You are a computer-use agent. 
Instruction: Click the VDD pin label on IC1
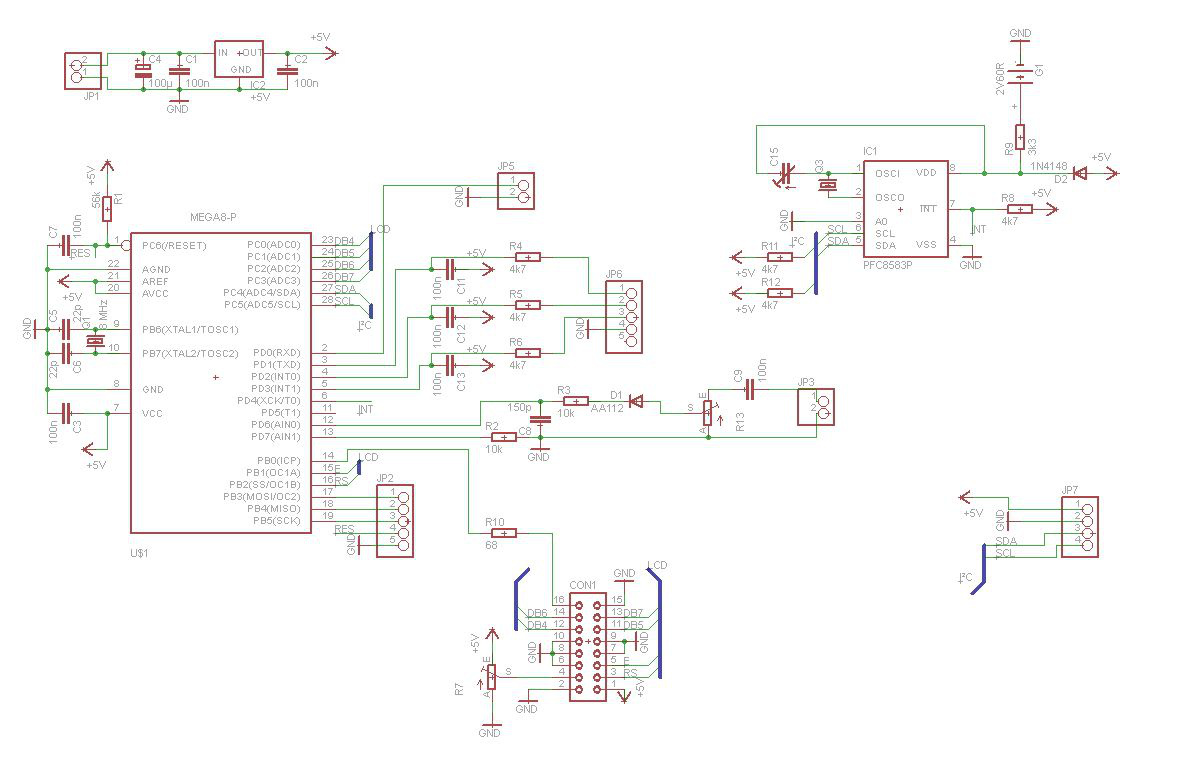click(x=926, y=173)
